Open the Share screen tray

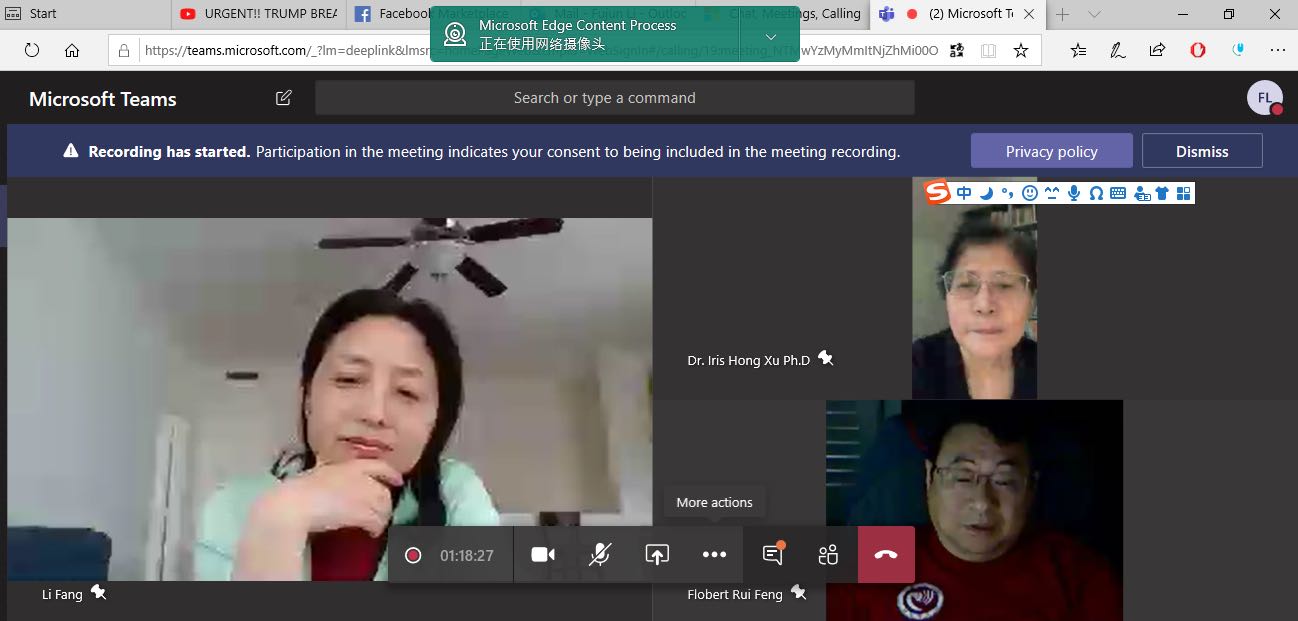(x=657, y=555)
